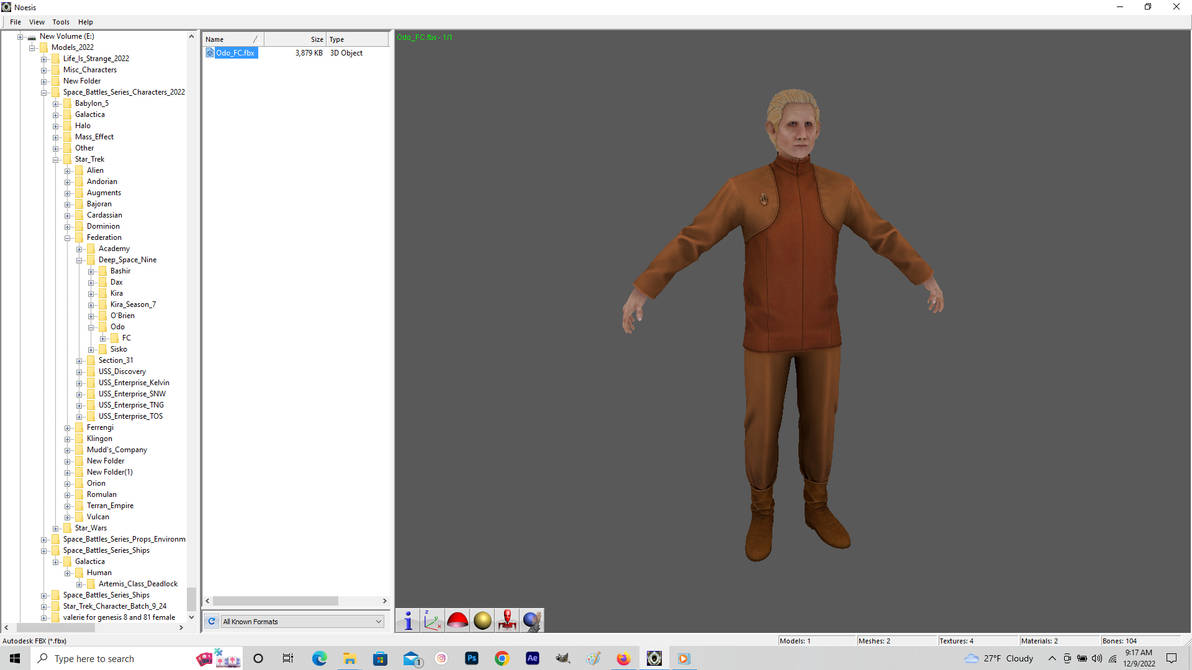Viewport: 1192px width, 670px height.
Task: Sort the file list by Size column
Action: (x=295, y=39)
